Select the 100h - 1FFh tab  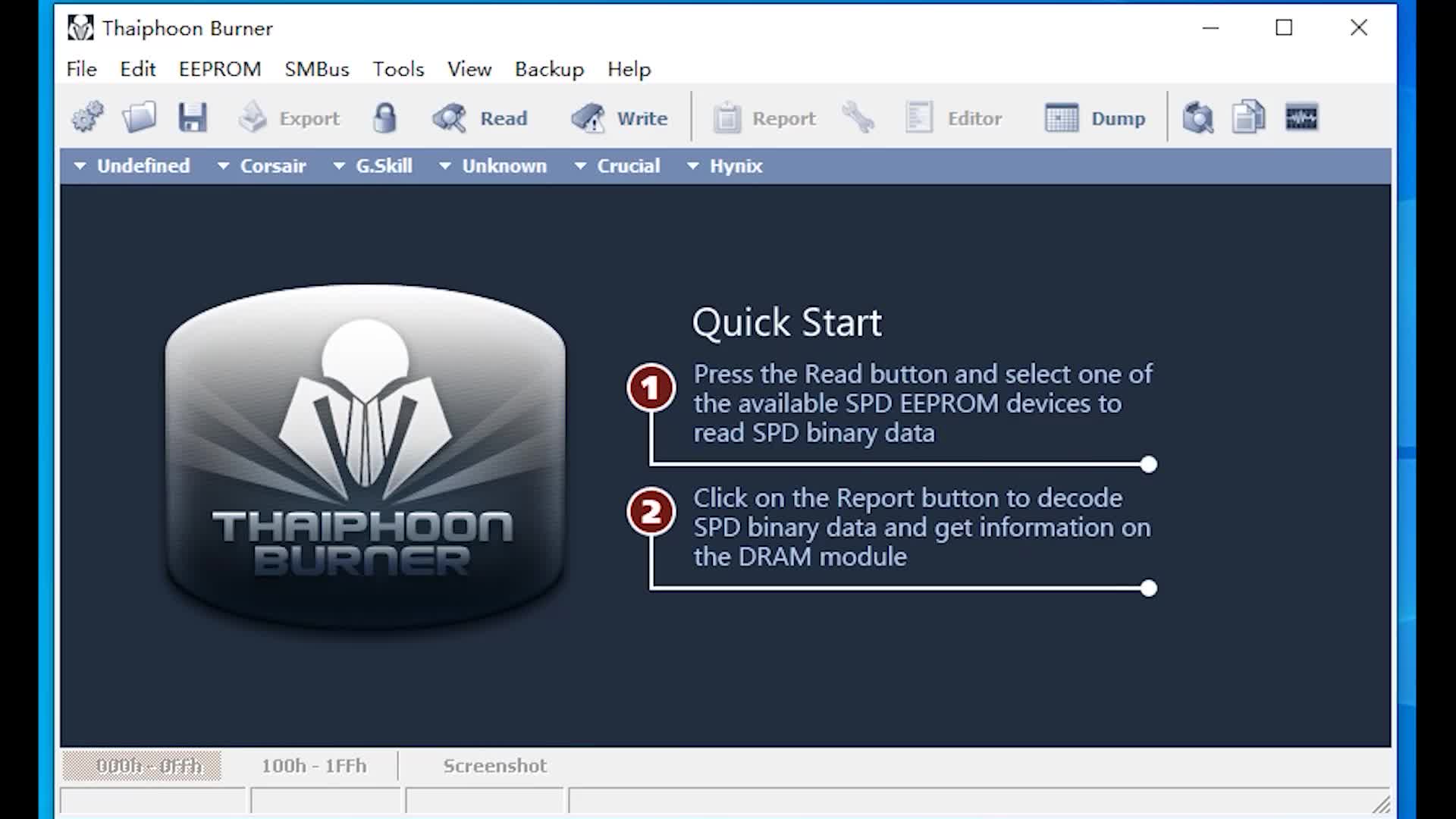coord(314,766)
